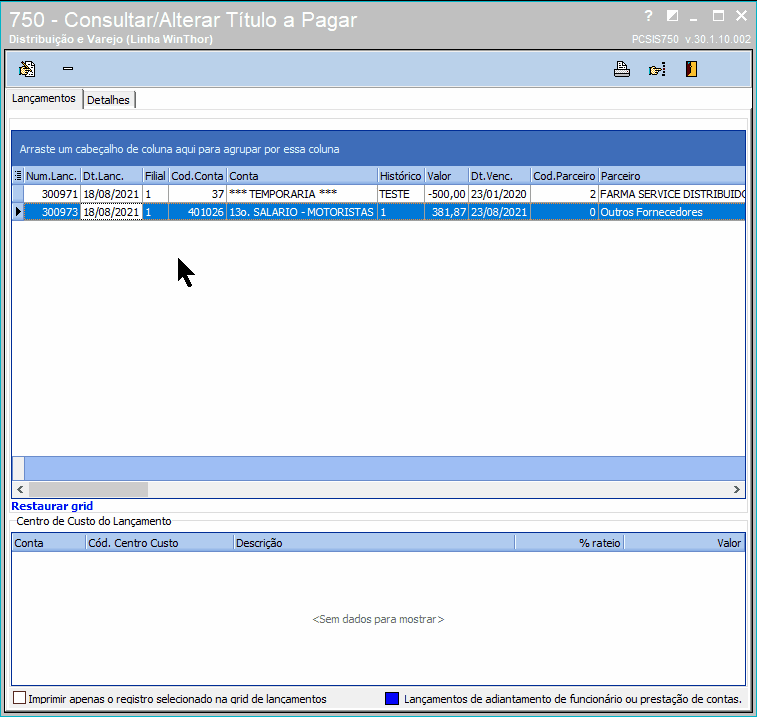Click the Parceiro column header
The image size is (757, 717).
(x=672, y=176)
